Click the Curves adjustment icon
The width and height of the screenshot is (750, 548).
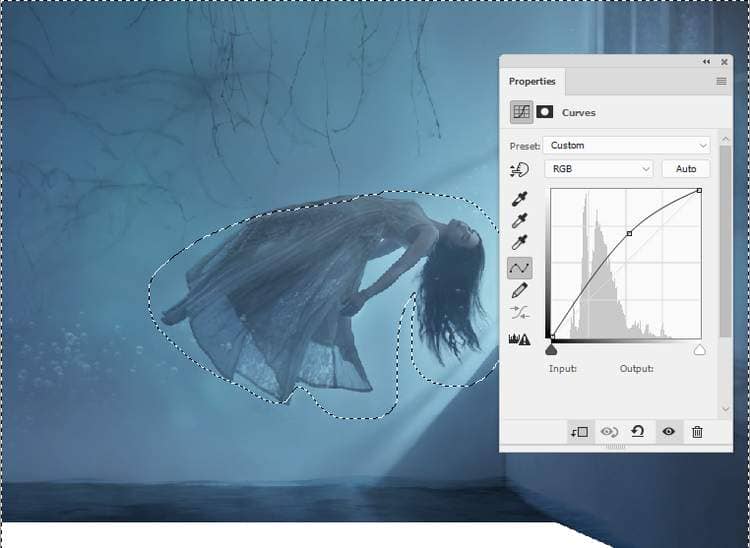521,112
